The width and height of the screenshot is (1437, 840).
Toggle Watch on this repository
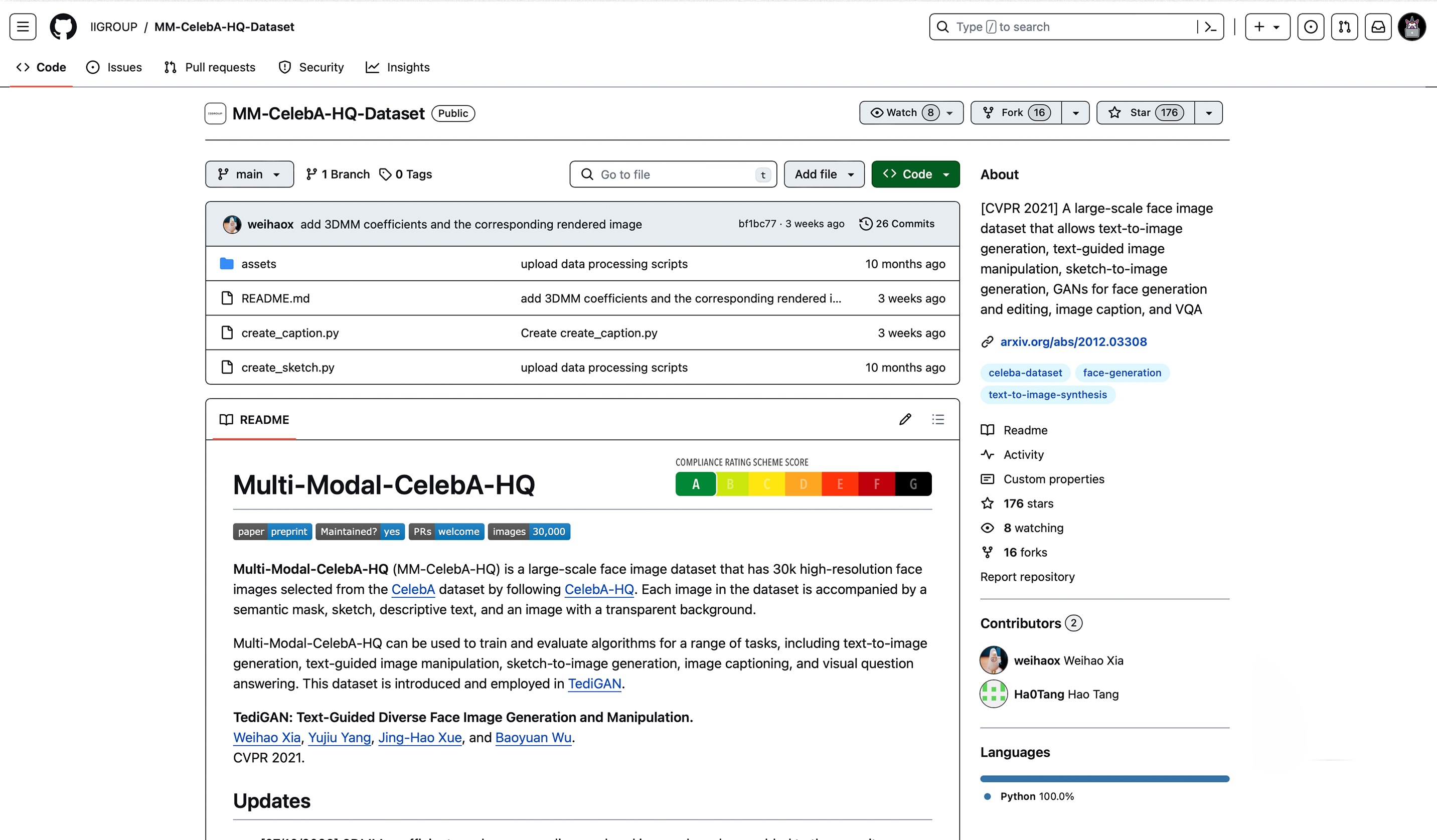911,113
